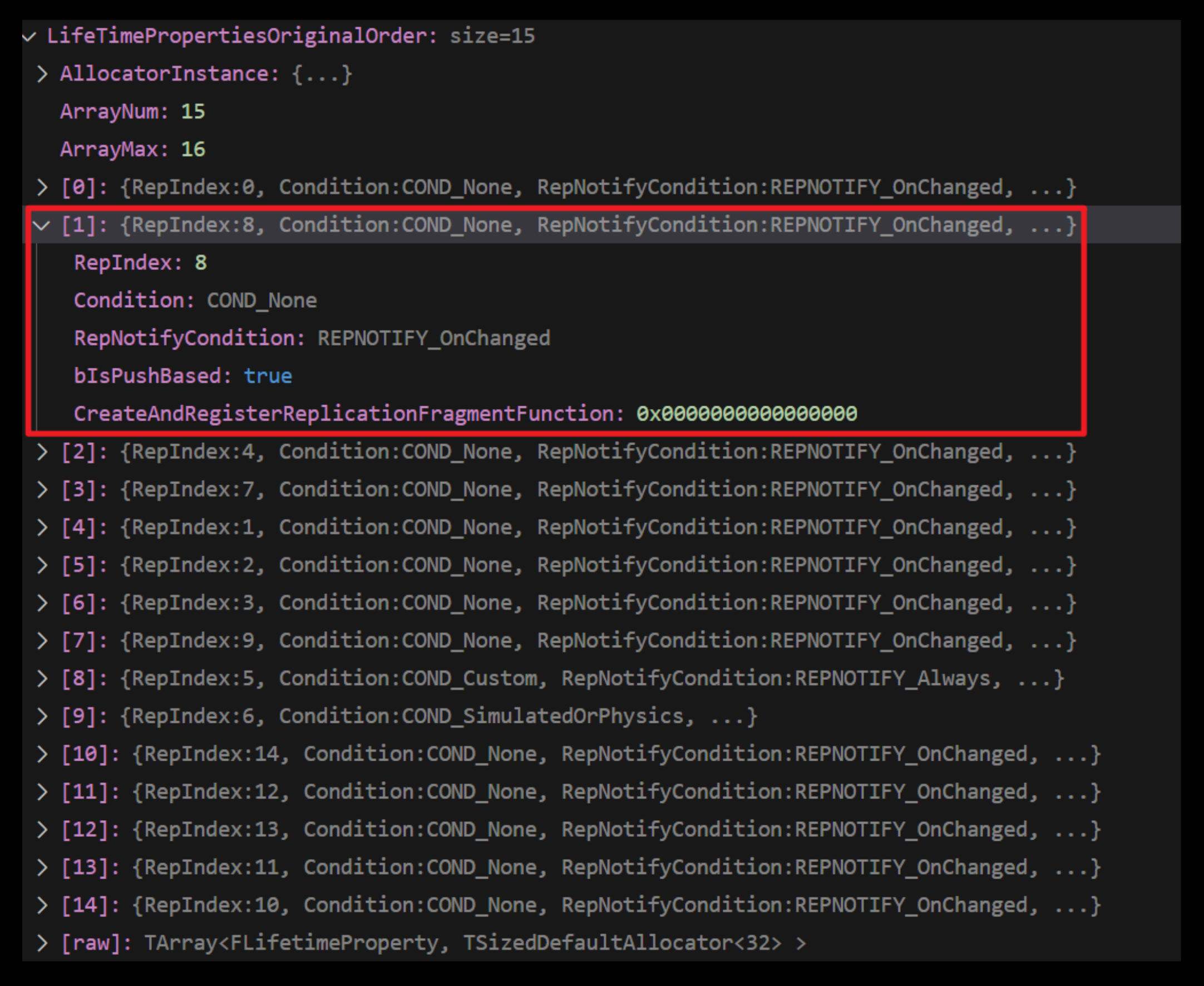
Task: Expand element [9] with COND_SimulatedOrPhysics
Action: (x=42, y=716)
